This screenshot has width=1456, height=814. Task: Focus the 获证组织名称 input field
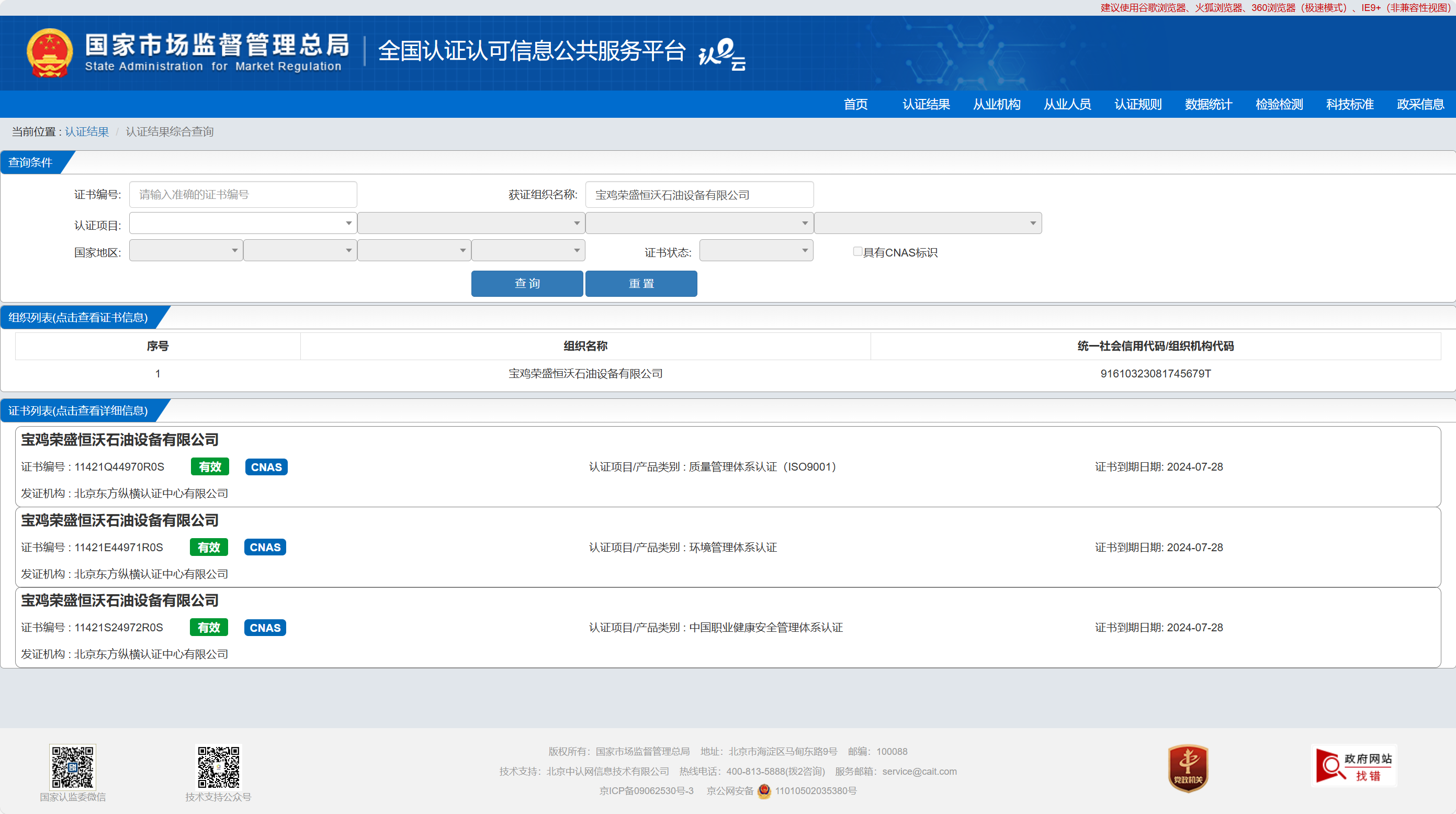pos(699,195)
